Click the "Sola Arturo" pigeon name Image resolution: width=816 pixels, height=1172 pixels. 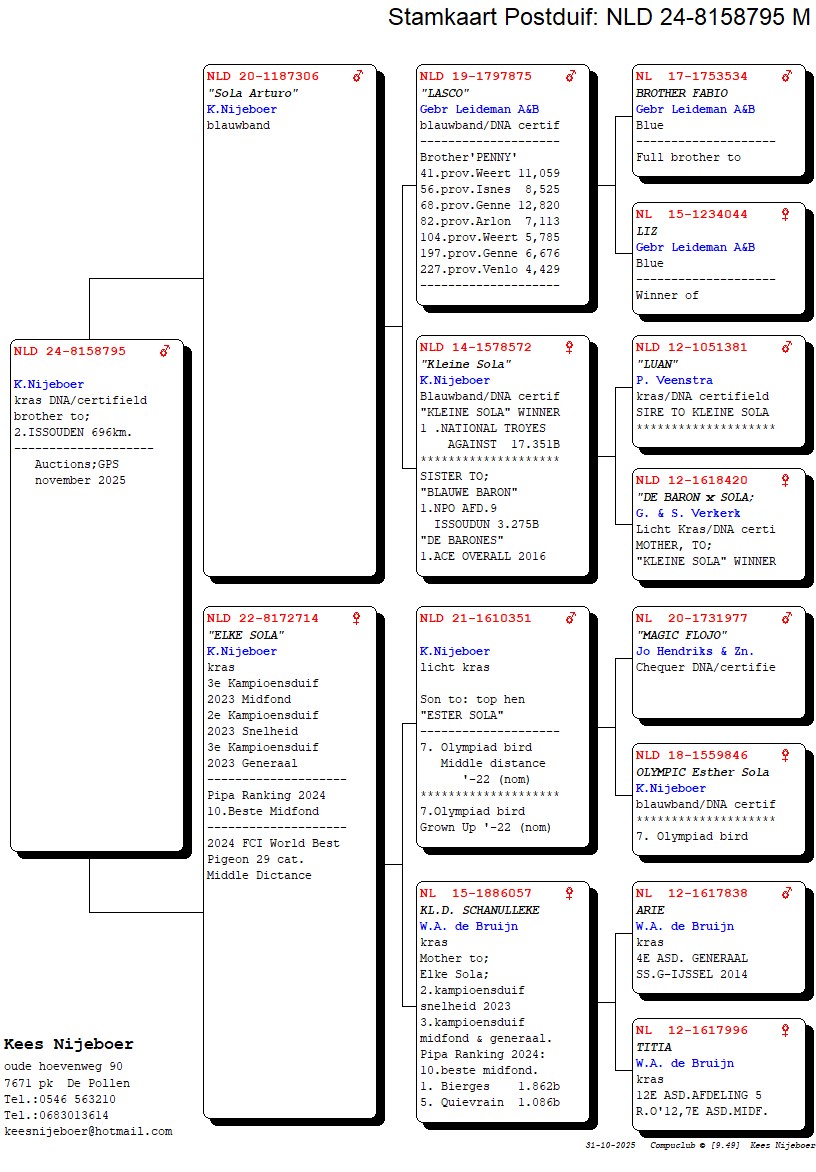253,93
